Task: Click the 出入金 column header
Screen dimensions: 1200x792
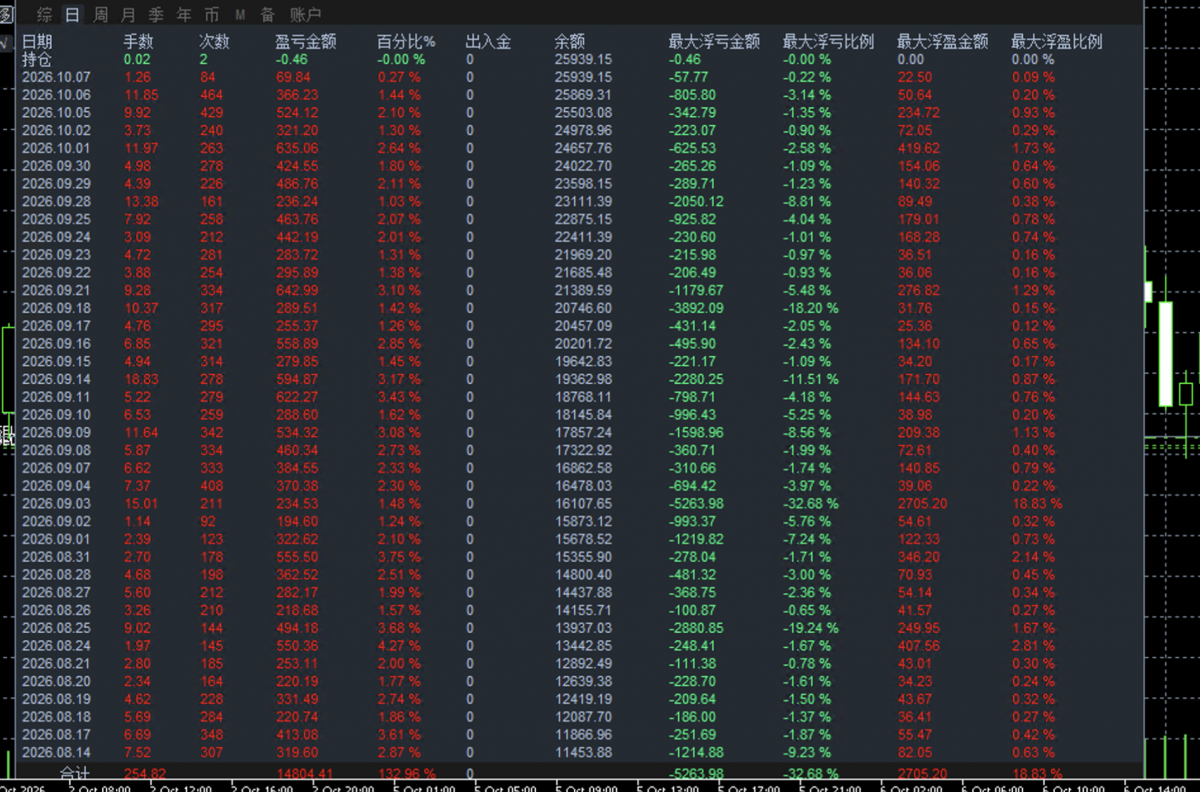Action: click(x=488, y=42)
